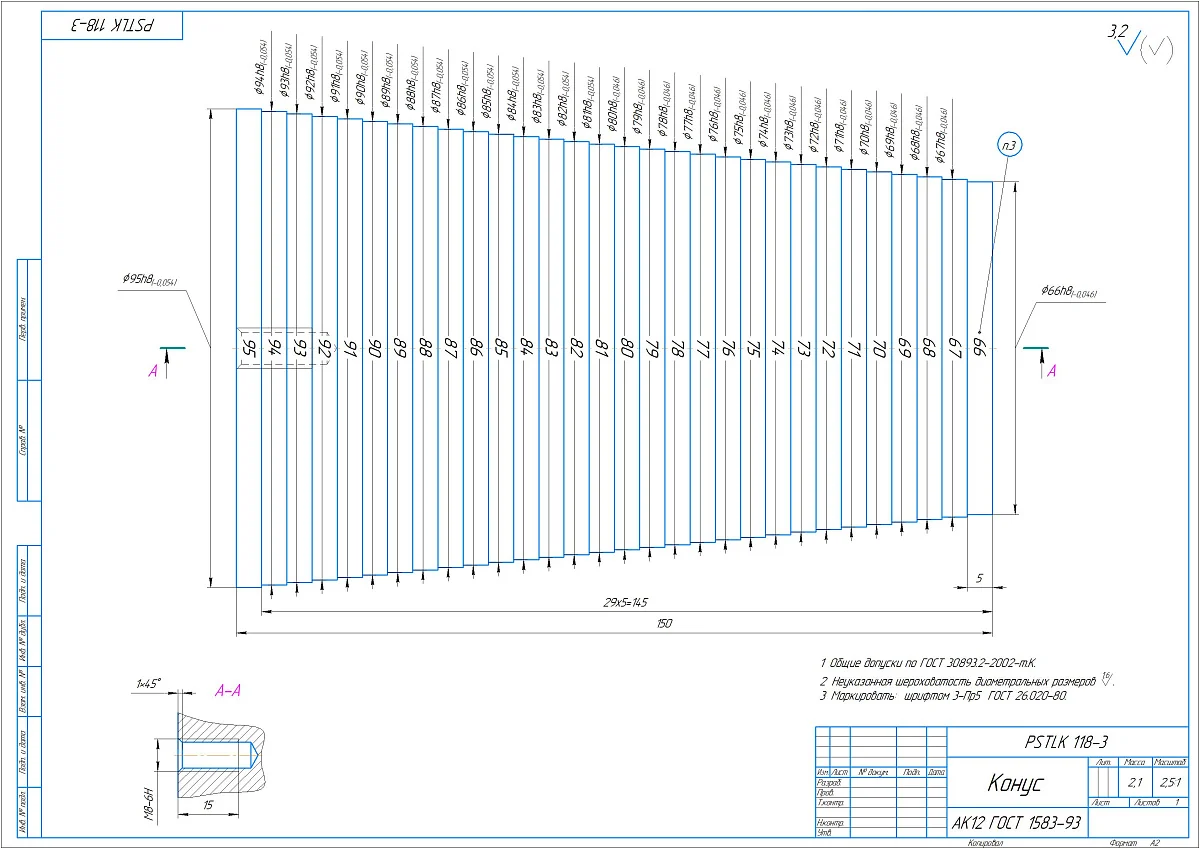
Task: Select the roughness symbol in note 2
Action: [1107, 680]
